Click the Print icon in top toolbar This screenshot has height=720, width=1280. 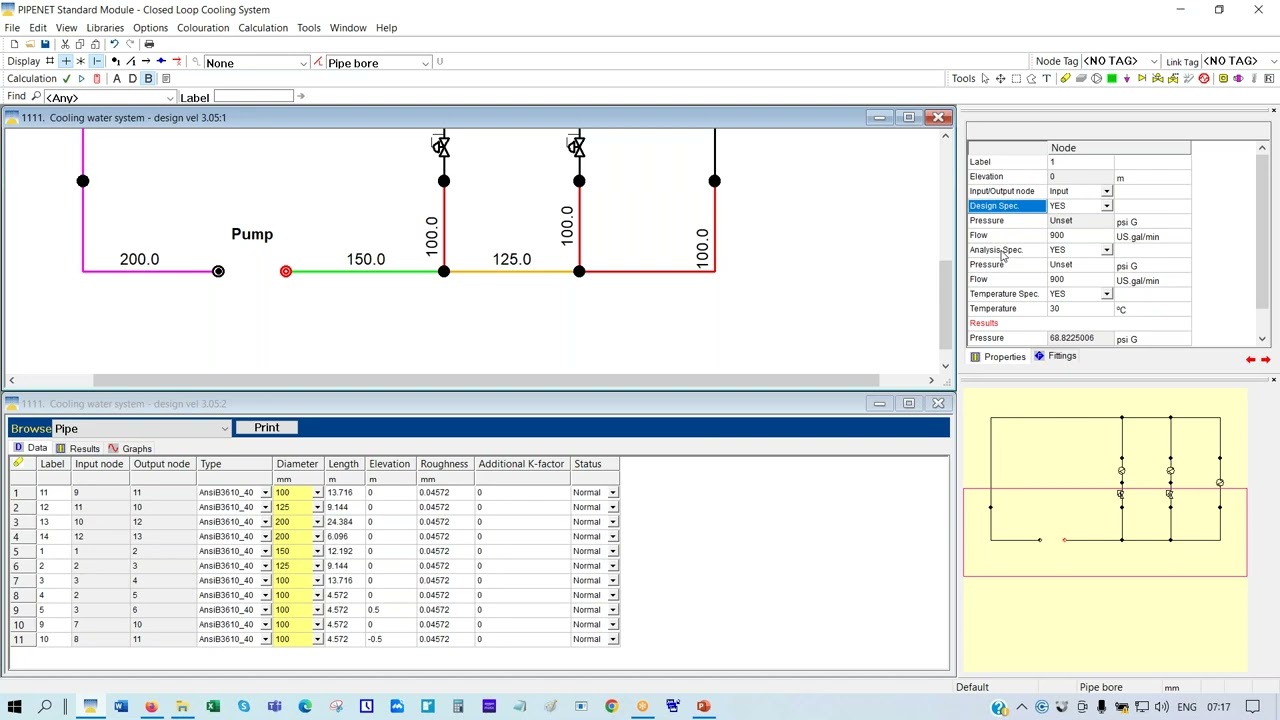click(x=149, y=44)
